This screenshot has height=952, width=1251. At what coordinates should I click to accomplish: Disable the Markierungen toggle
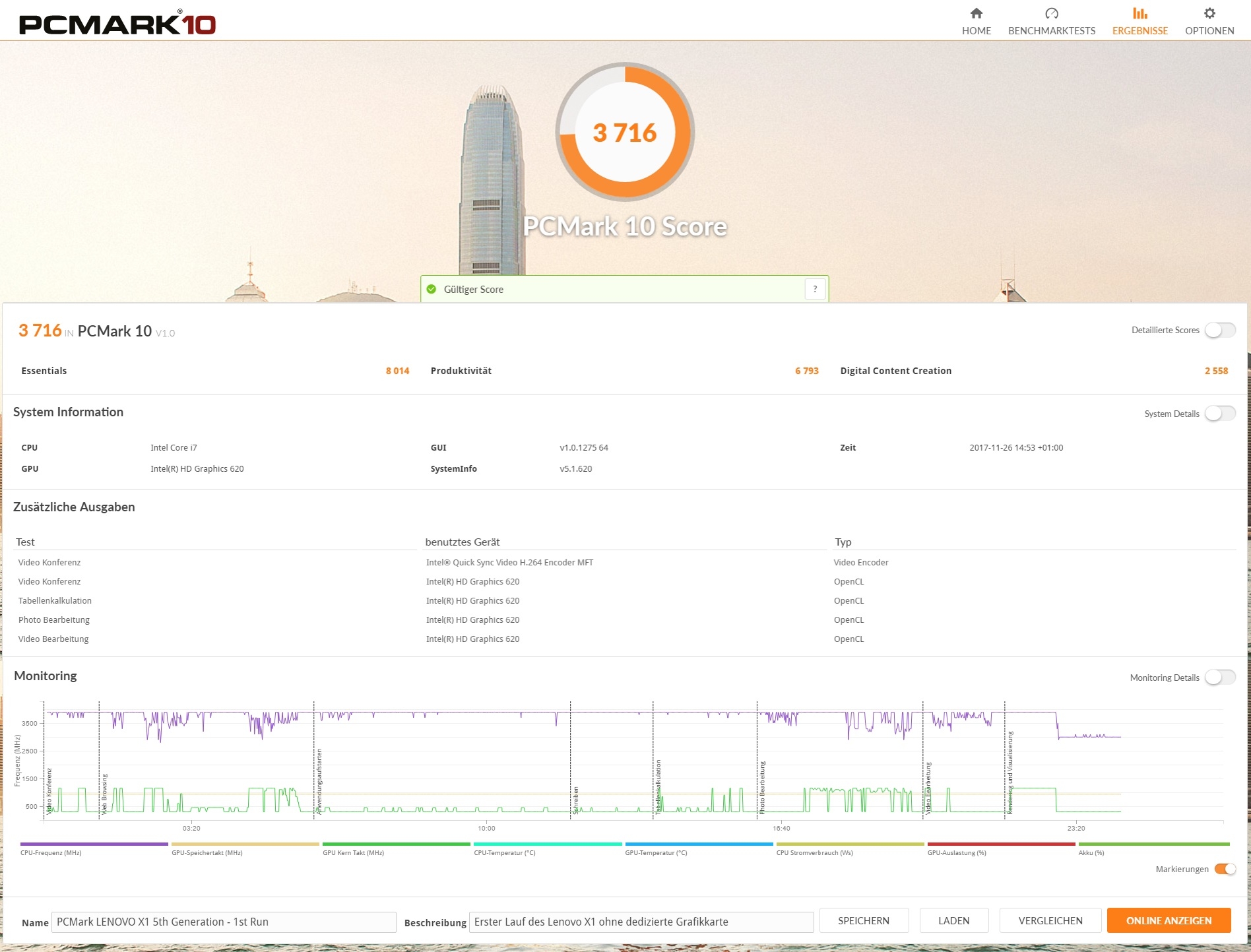click(1225, 869)
